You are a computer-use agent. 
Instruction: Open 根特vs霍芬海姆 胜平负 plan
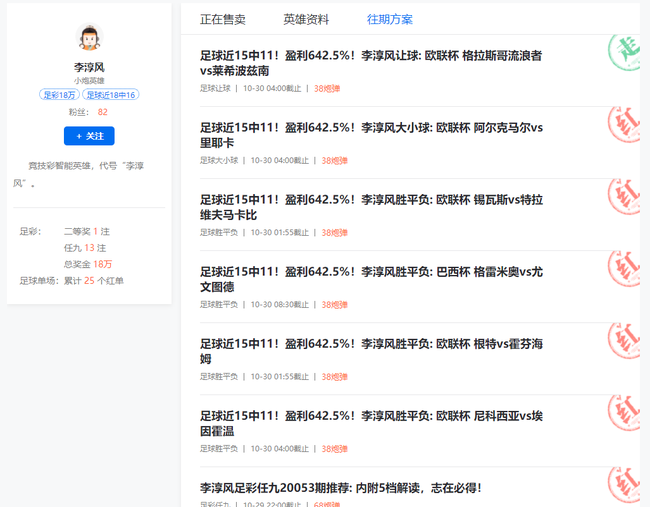371,351
